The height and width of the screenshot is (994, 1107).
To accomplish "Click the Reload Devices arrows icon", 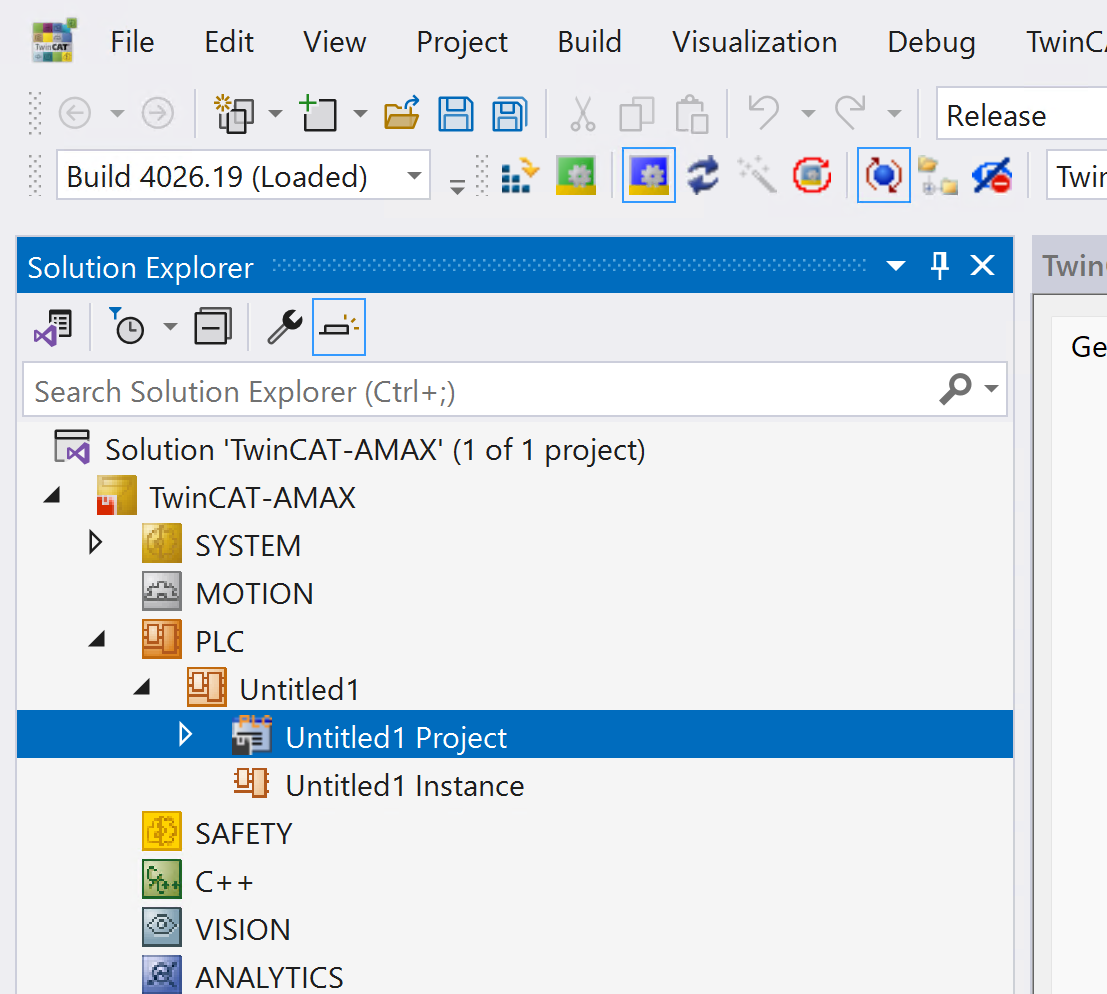I will [x=703, y=177].
